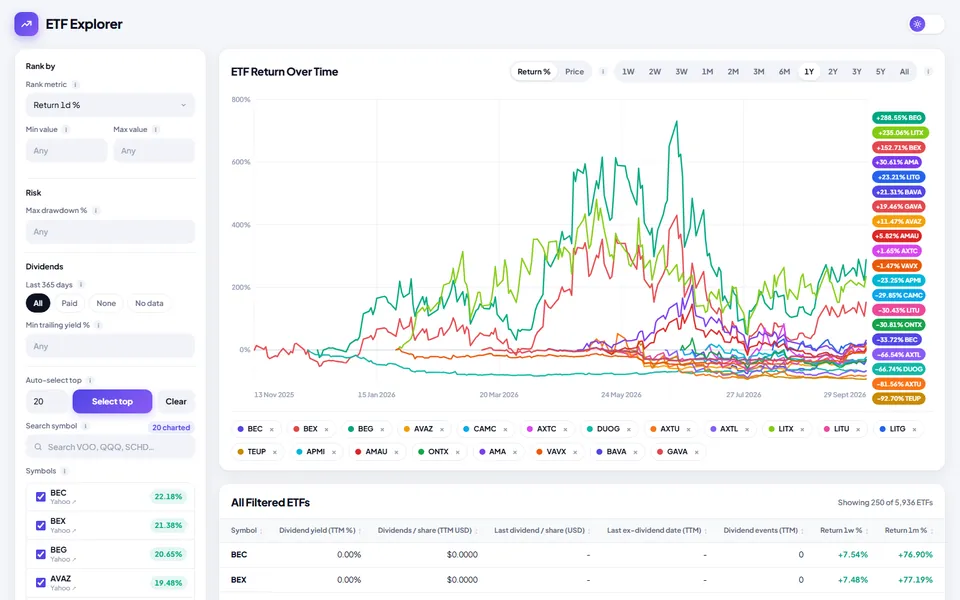Click the Search symbol input field
Image resolution: width=960 pixels, height=600 pixels.
[110, 447]
